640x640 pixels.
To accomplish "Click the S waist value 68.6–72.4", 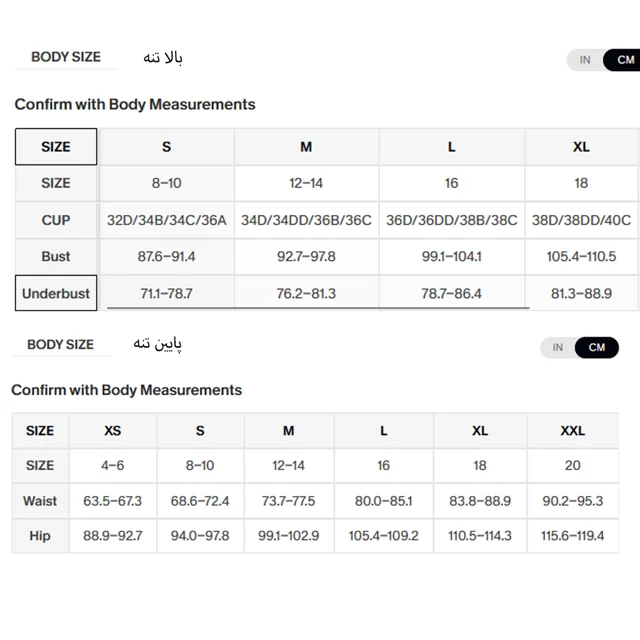I will 200,501.
